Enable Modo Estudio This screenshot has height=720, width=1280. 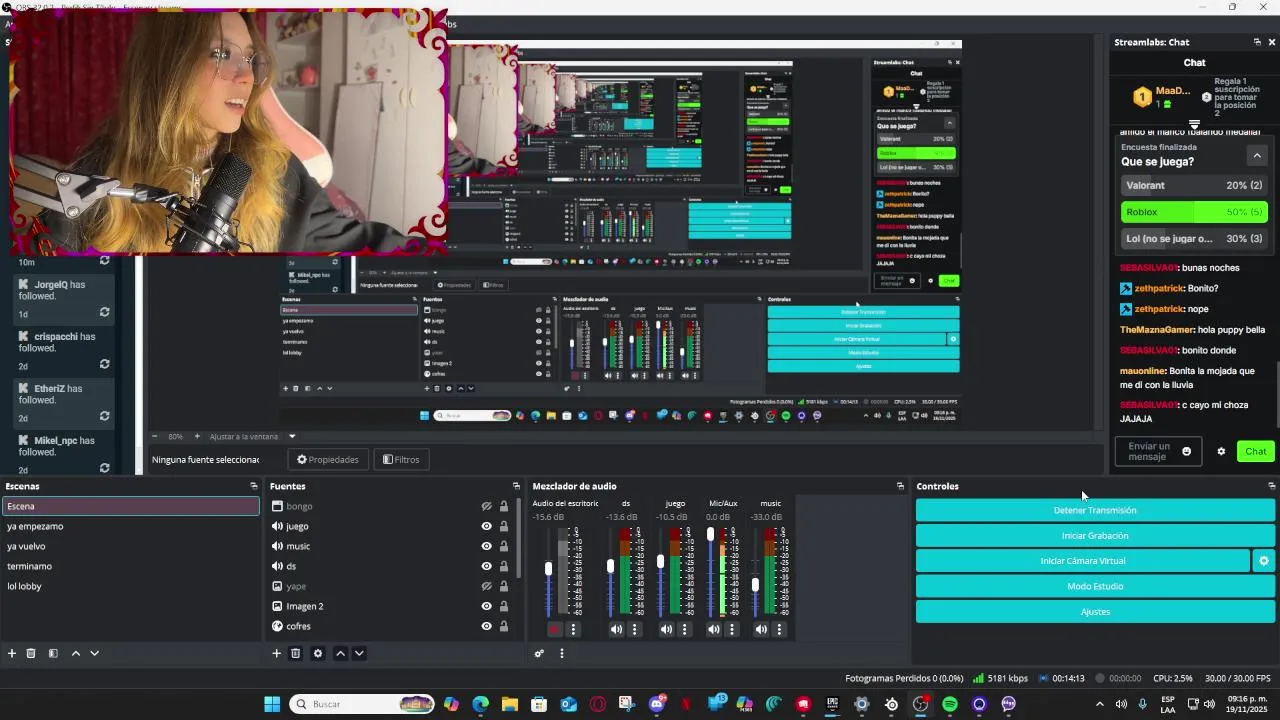(1095, 586)
